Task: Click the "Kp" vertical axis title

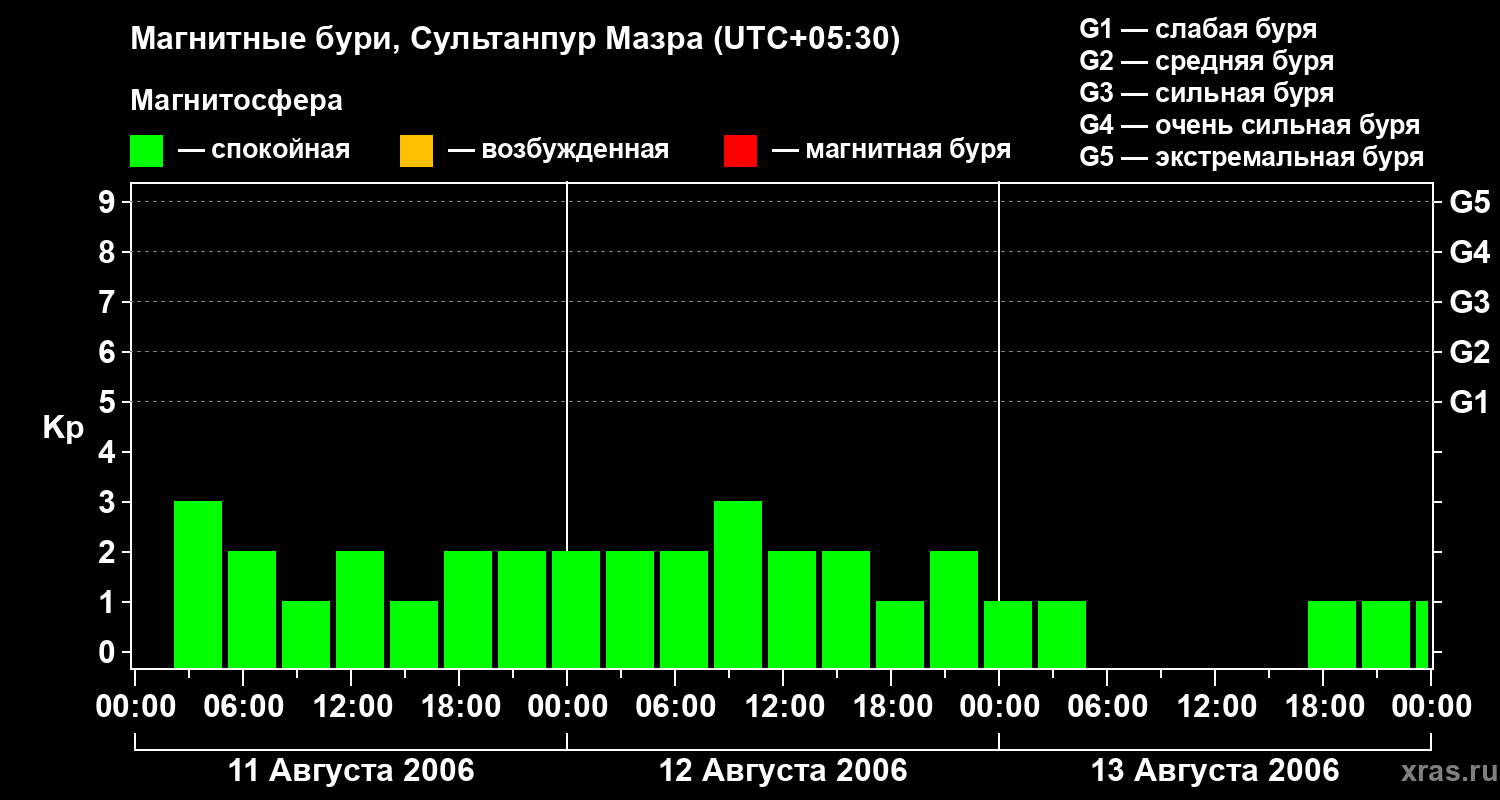Action: coord(63,428)
